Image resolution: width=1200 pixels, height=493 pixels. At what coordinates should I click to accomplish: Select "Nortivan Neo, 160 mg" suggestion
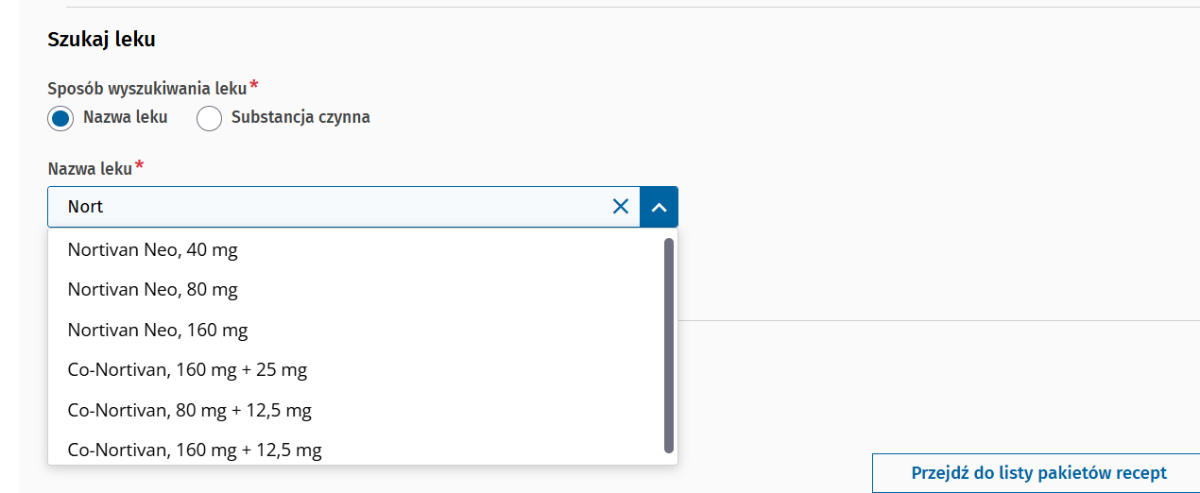point(158,330)
